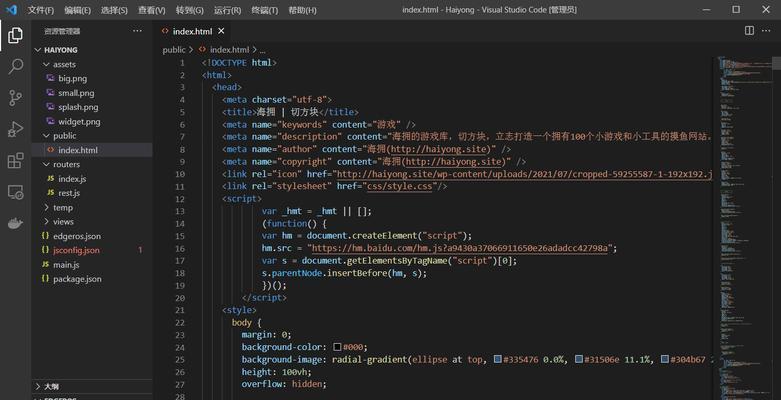Click HTML icon in index.html breadcrumb

(x=202, y=49)
